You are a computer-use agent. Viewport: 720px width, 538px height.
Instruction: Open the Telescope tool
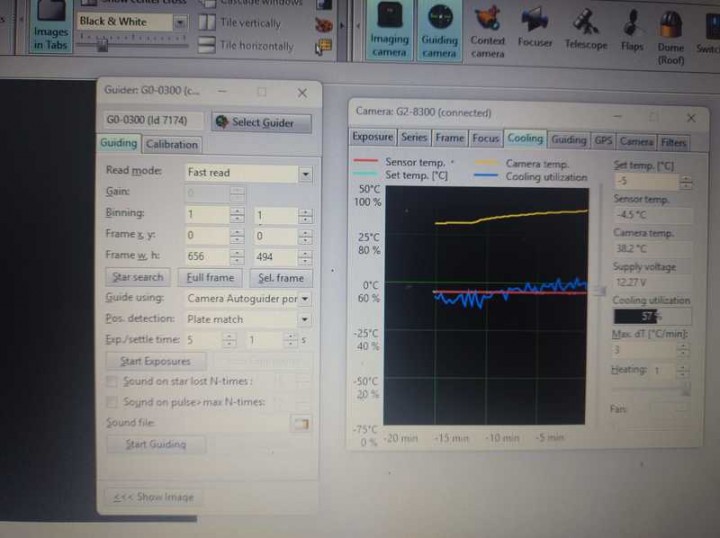click(586, 29)
